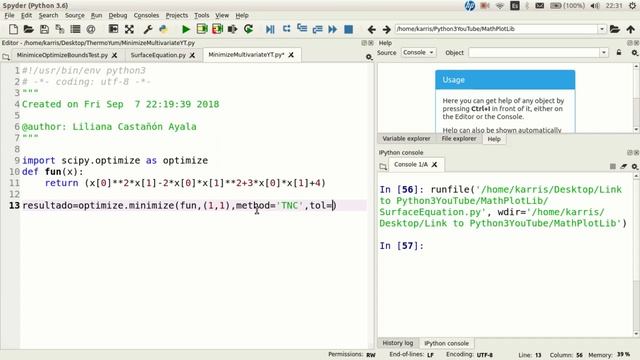Open editor options gear icon
Viewport: 640px width, 360px height.
(x=369, y=57)
